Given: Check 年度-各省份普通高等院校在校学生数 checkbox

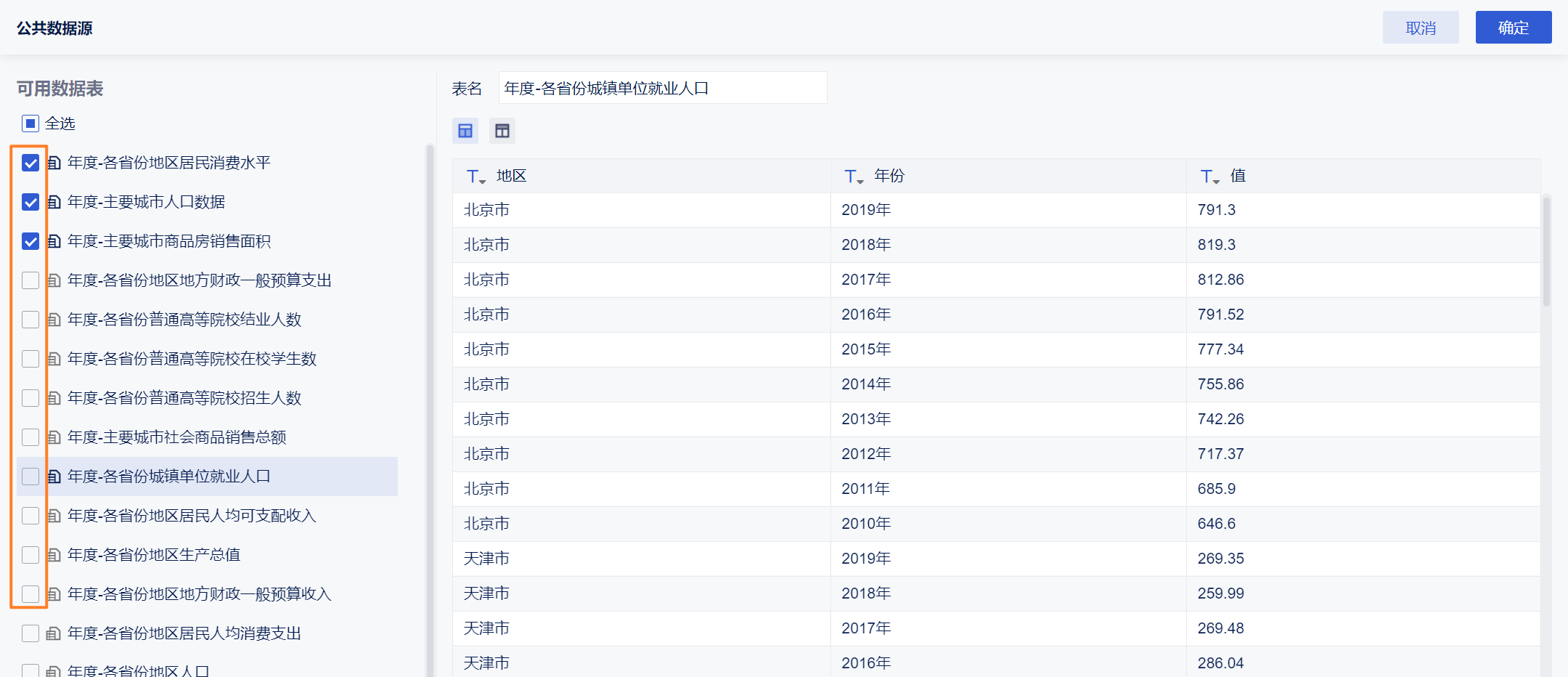Looking at the screenshot, I should [x=30, y=359].
